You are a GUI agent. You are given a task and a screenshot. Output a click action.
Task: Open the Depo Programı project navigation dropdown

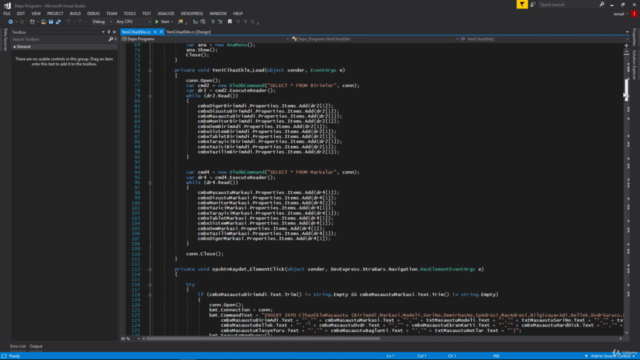pyautogui.click(x=206, y=39)
